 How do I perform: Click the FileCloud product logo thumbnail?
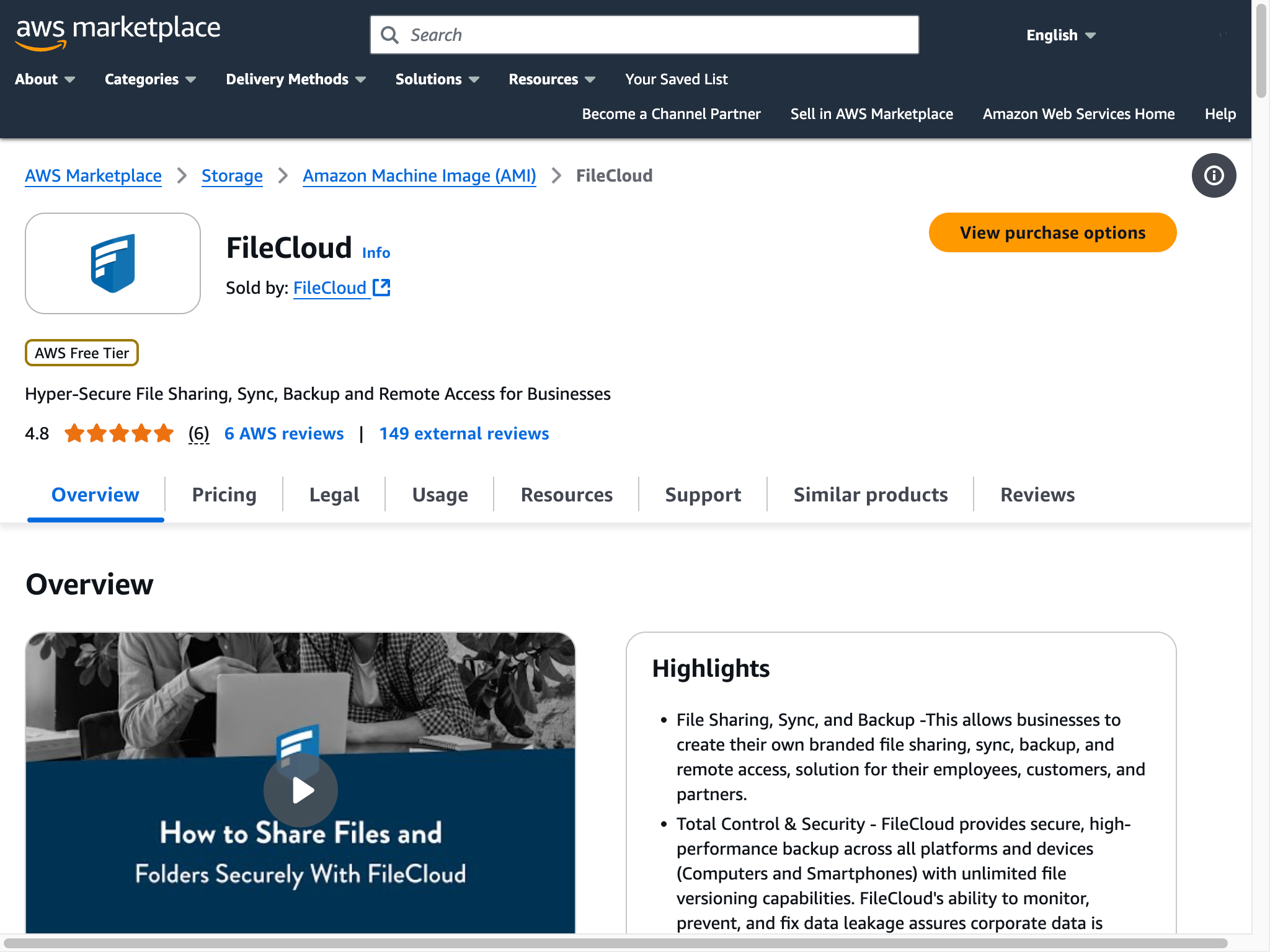112,263
